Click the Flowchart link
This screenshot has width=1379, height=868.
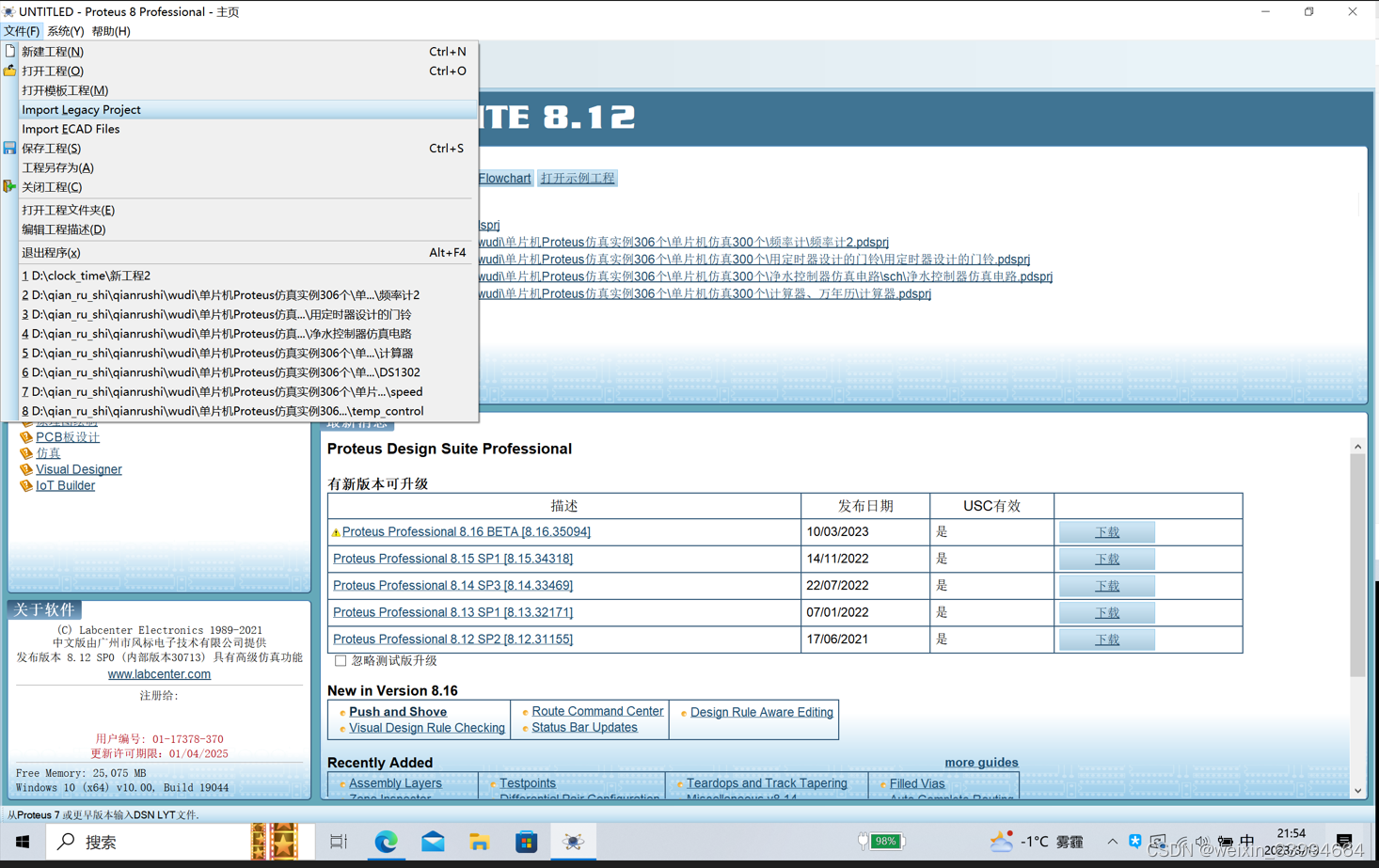505,178
